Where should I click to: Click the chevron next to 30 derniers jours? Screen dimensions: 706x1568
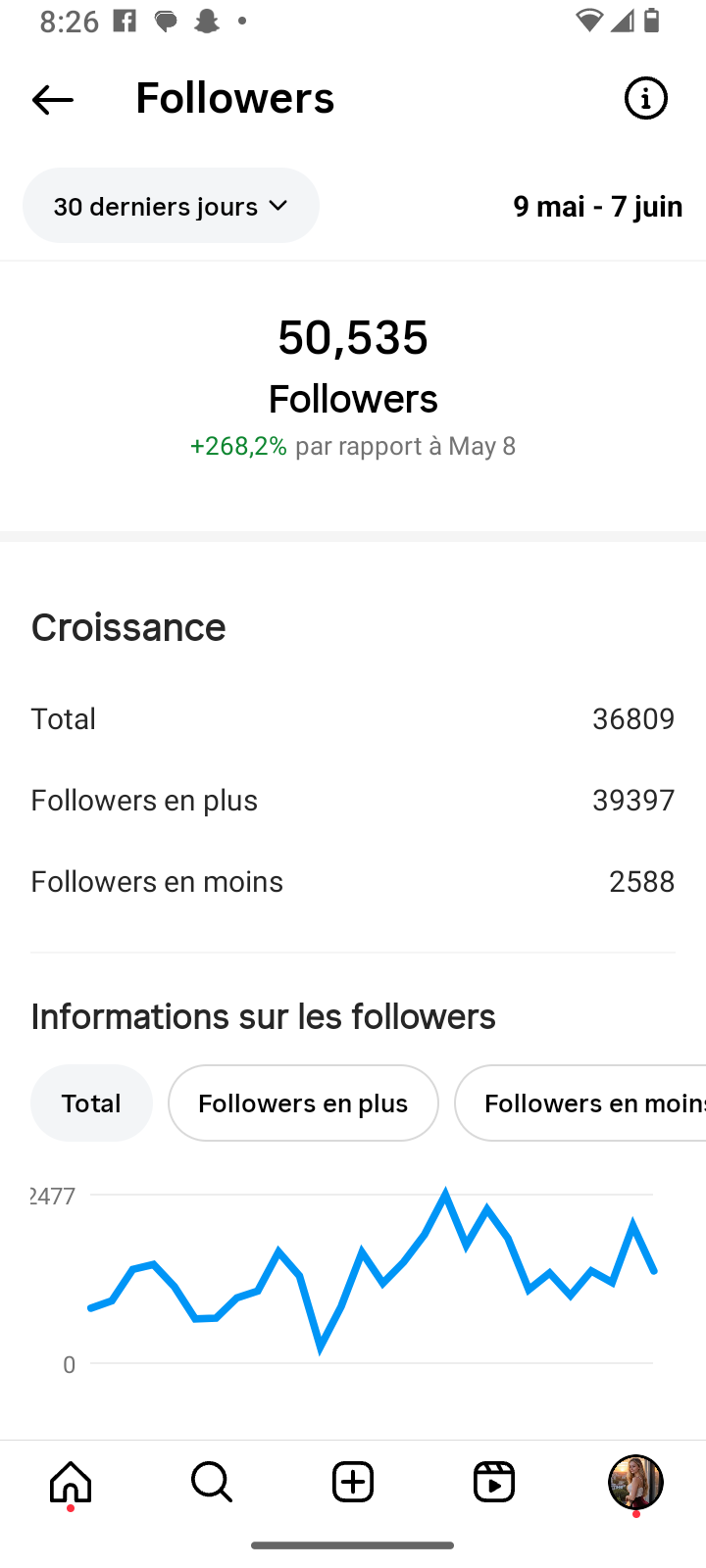click(278, 206)
